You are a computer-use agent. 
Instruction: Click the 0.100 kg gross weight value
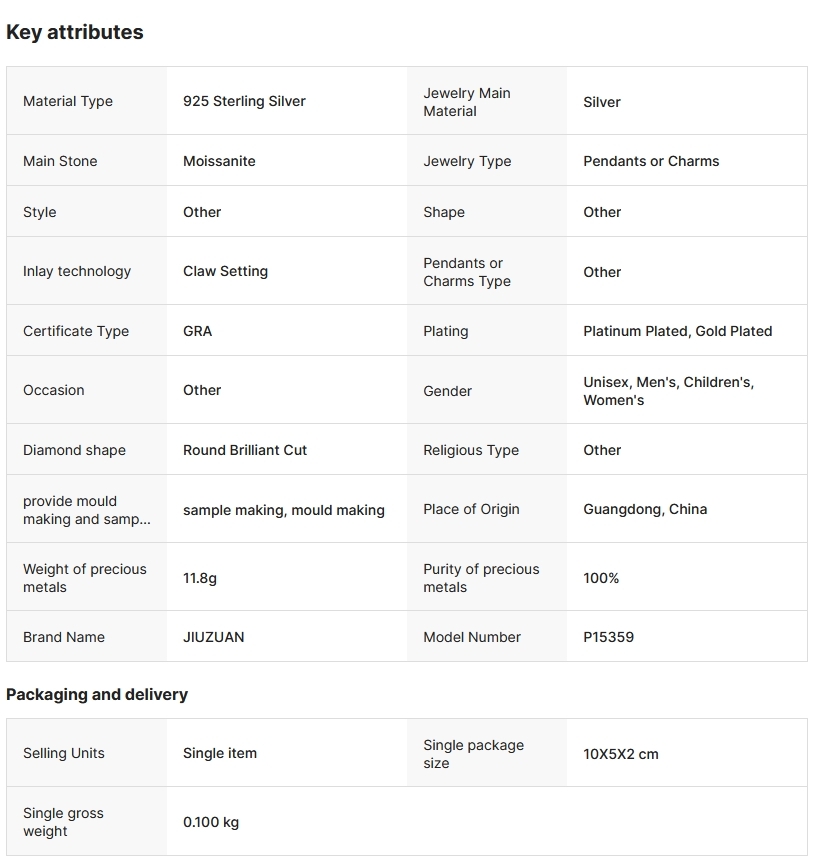coord(211,822)
